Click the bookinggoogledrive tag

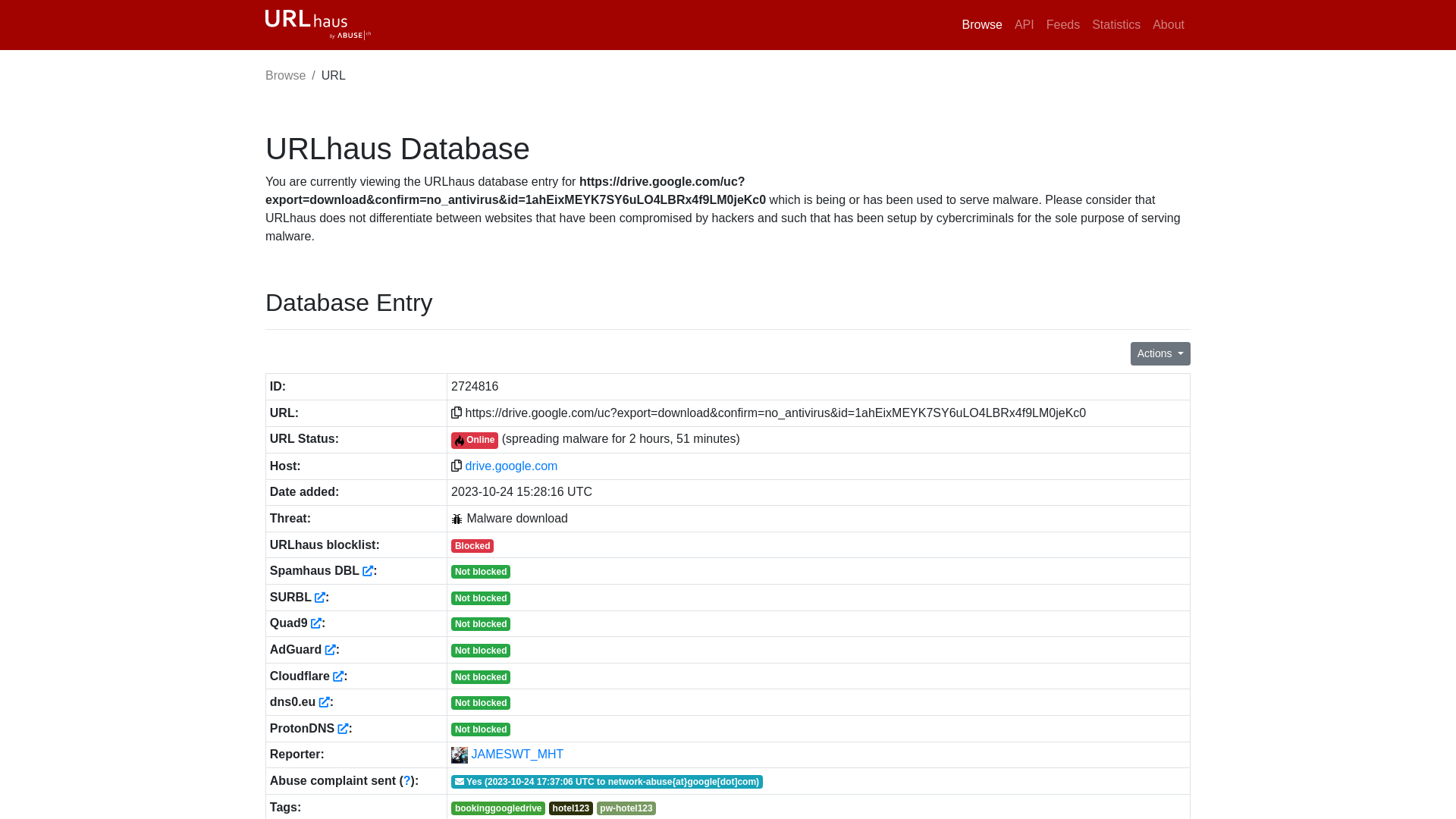click(x=498, y=808)
